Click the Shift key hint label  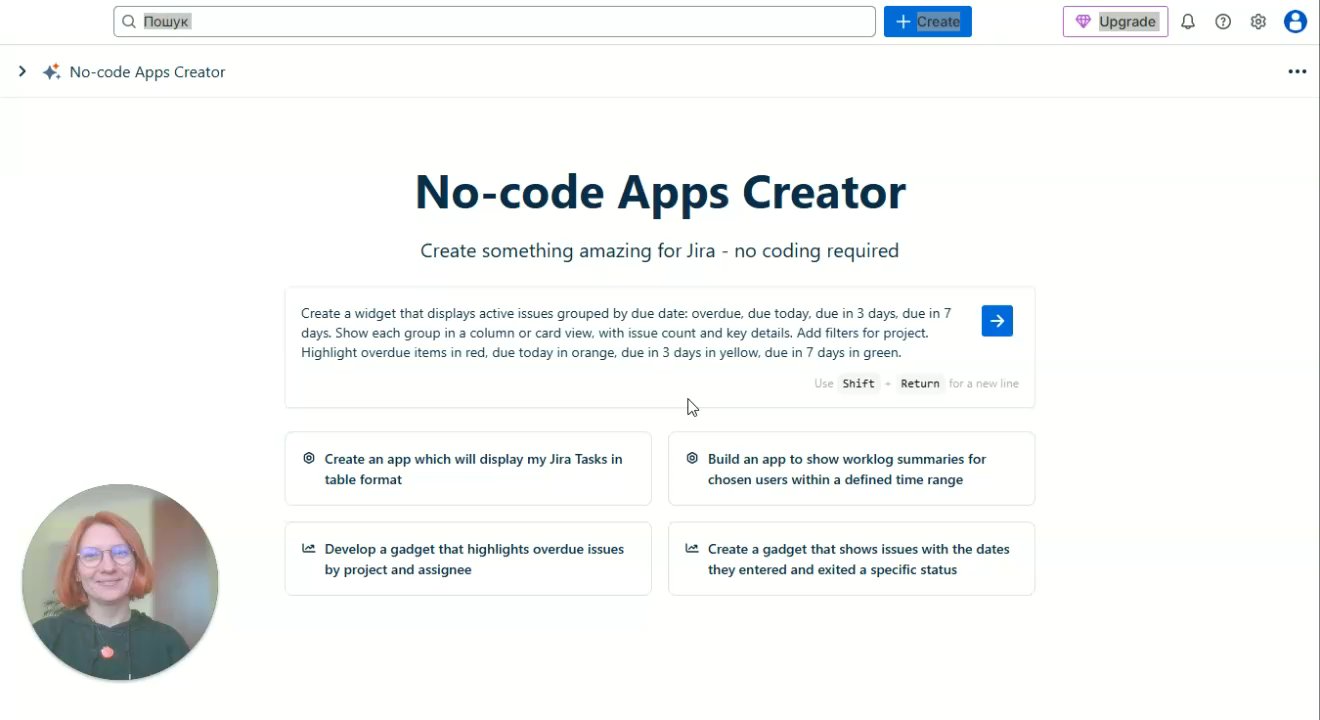tap(858, 384)
